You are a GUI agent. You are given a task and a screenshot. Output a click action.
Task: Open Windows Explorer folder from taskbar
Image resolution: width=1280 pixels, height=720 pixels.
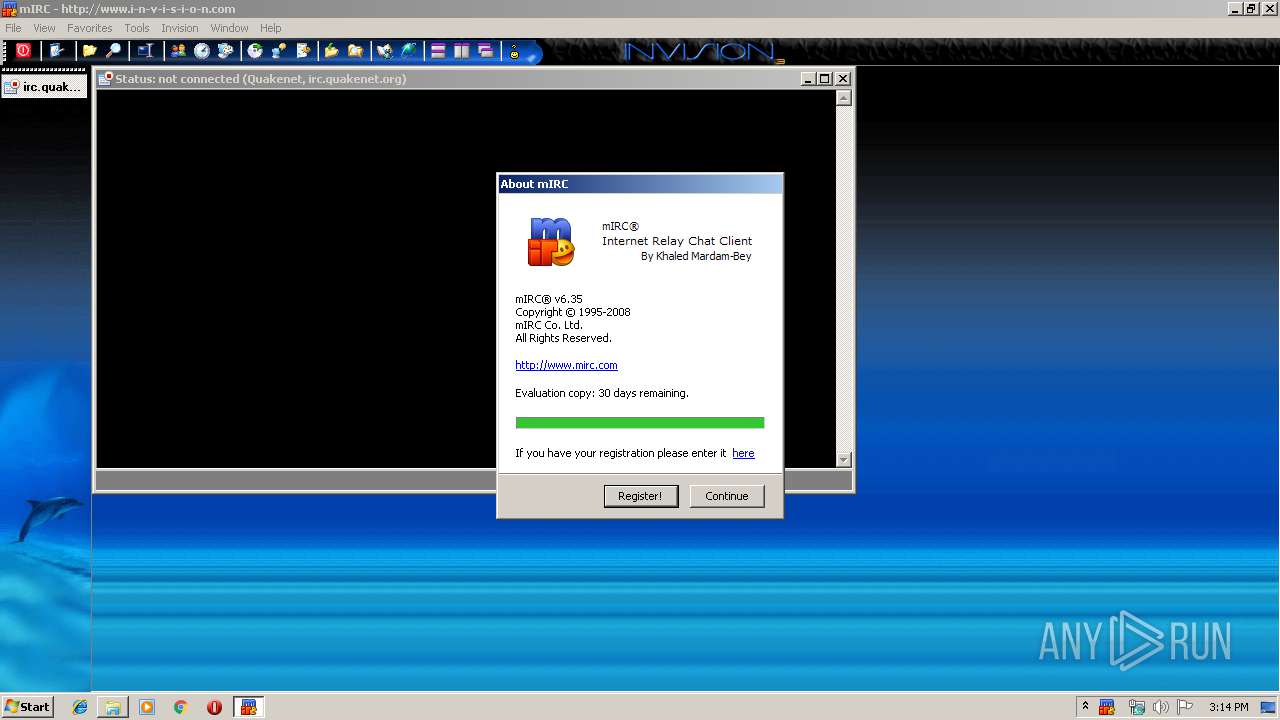point(113,707)
